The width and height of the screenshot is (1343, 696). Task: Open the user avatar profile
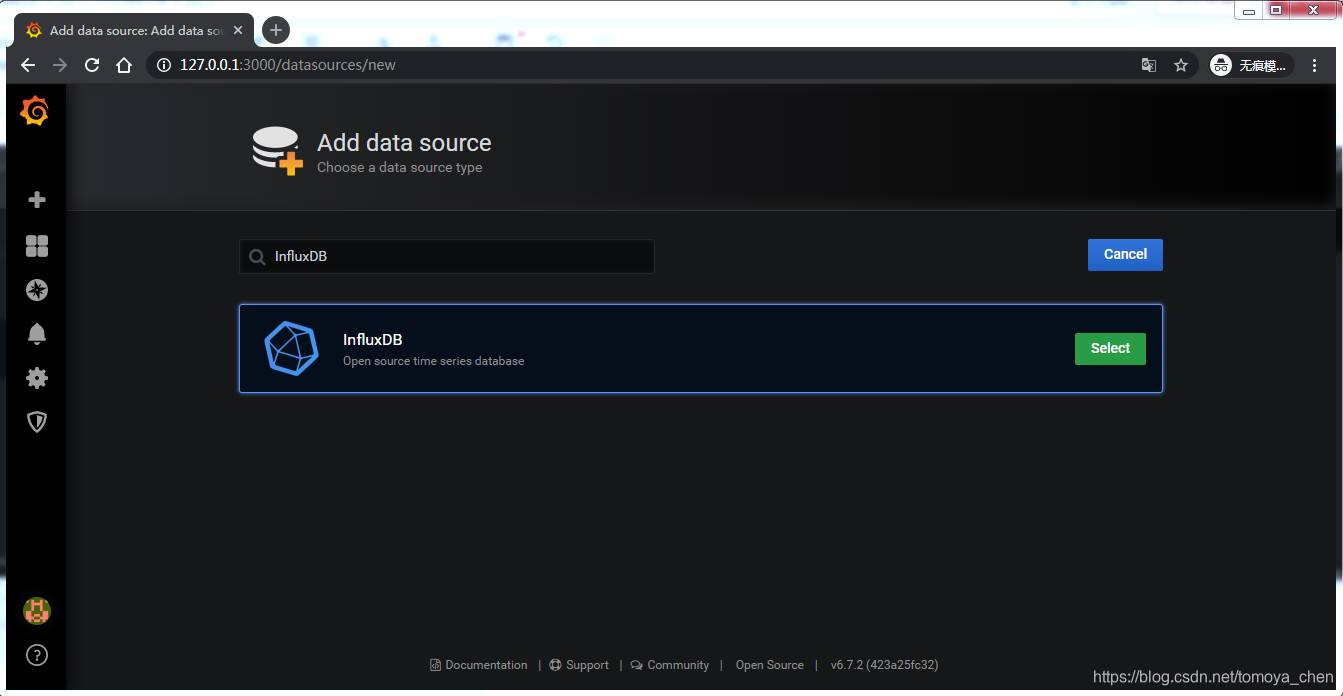(37, 611)
